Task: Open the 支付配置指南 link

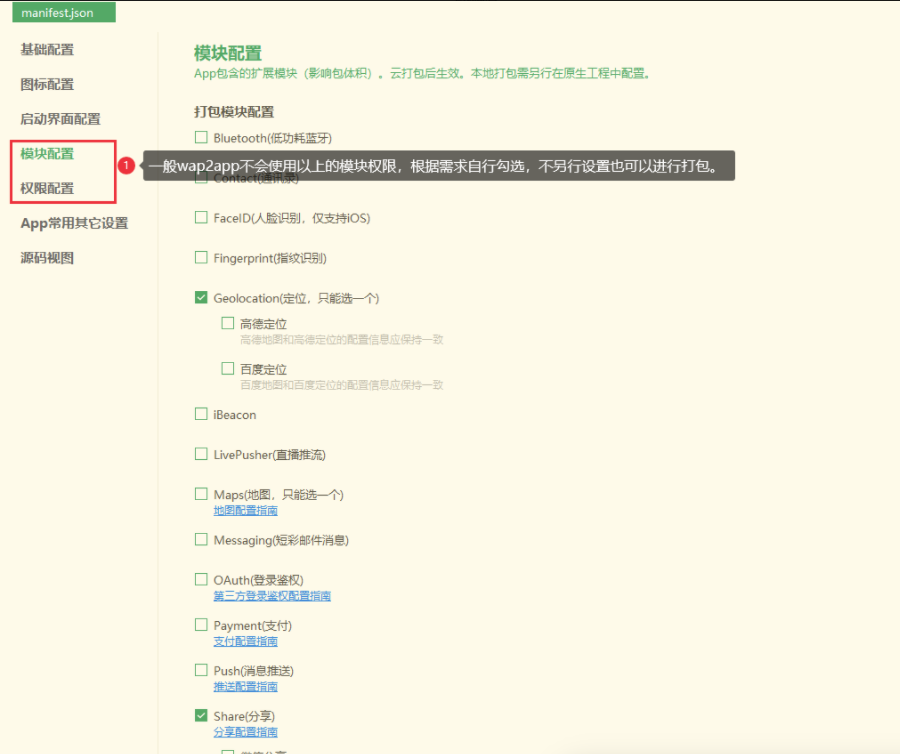Action: coord(245,641)
